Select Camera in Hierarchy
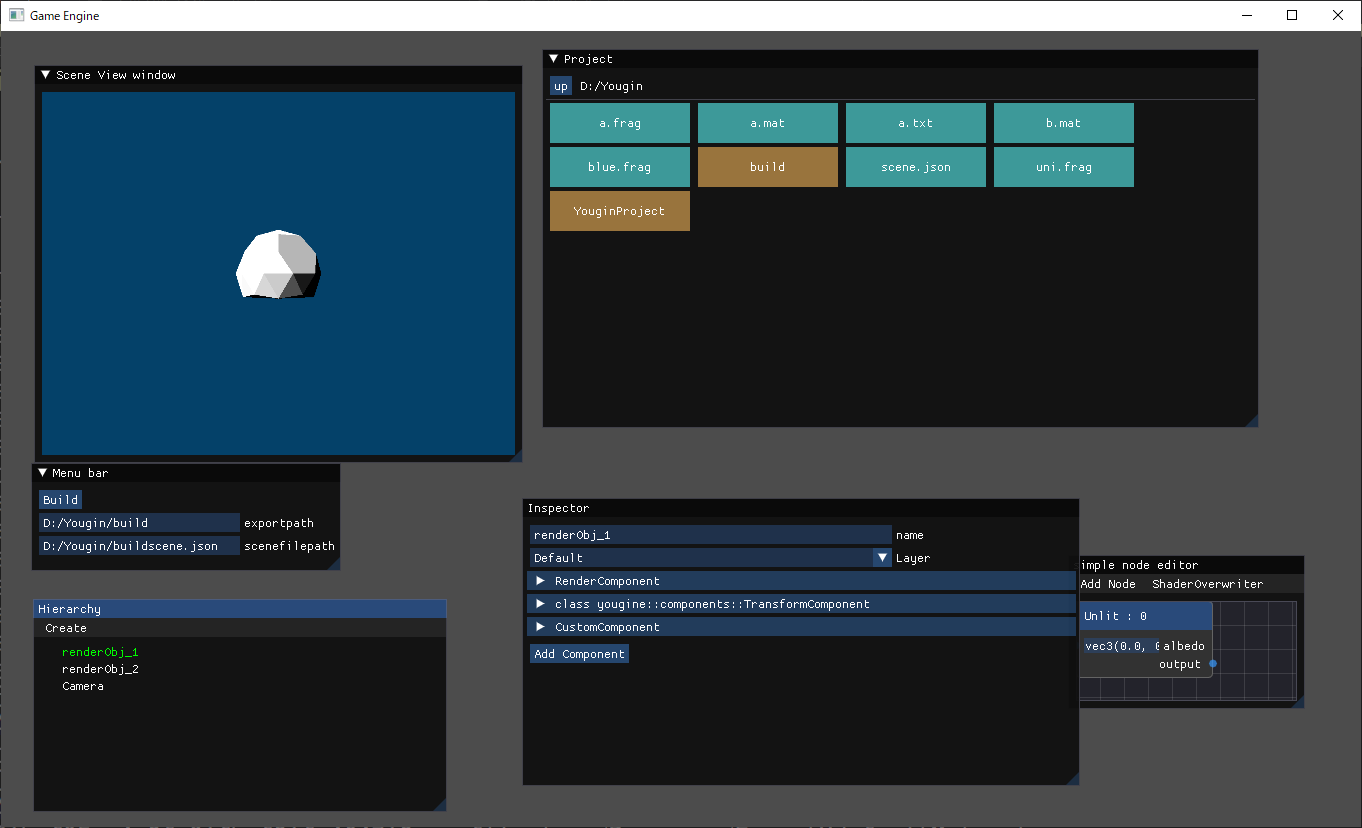Image resolution: width=1362 pixels, height=828 pixels. pyautogui.click(x=83, y=686)
